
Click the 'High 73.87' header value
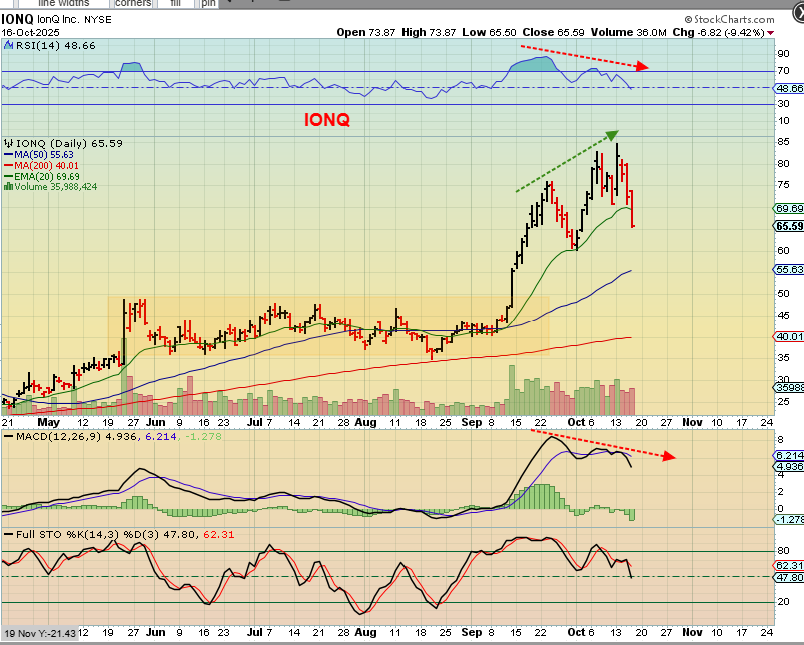(429, 32)
